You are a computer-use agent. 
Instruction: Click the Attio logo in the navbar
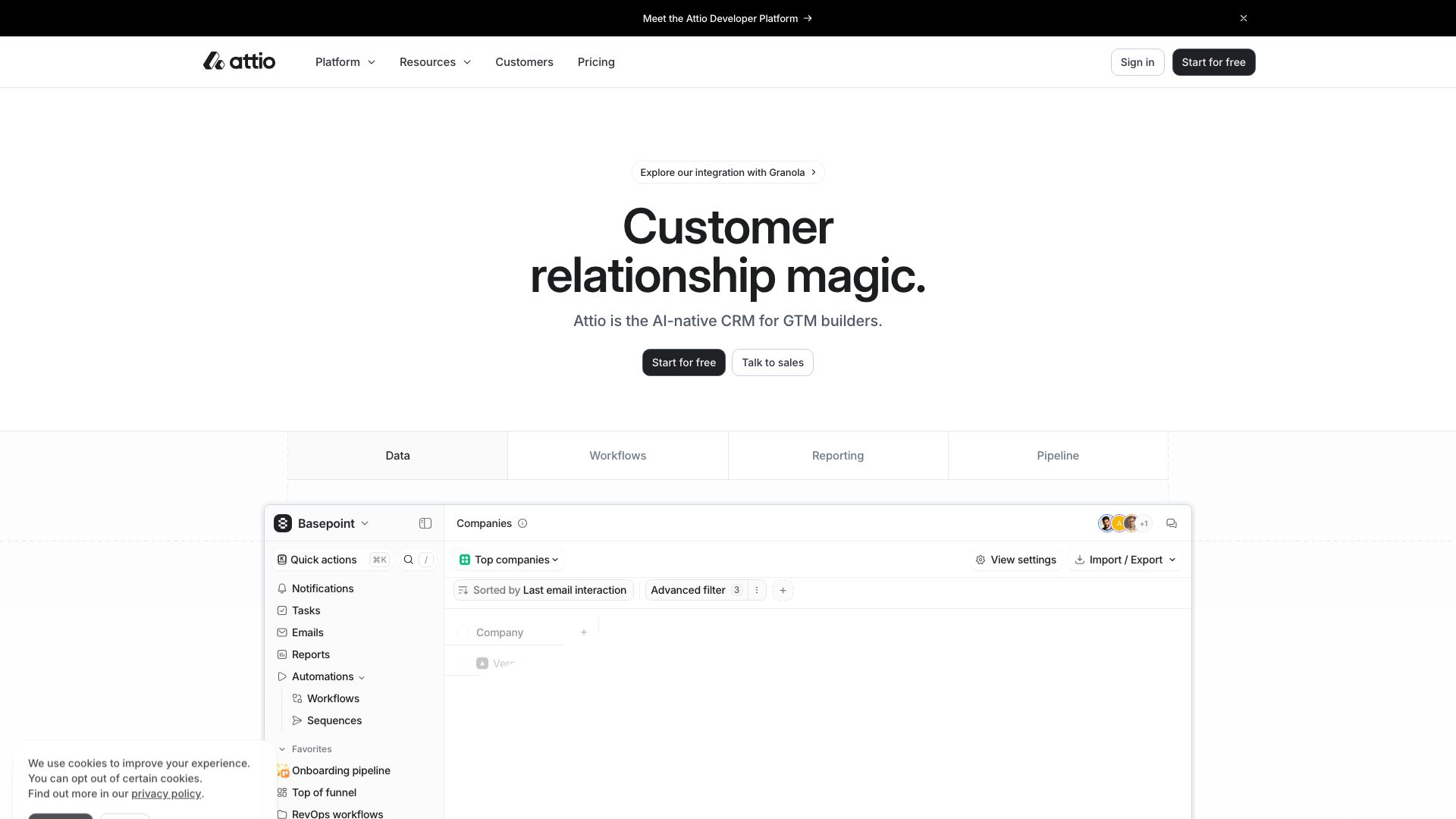(239, 61)
